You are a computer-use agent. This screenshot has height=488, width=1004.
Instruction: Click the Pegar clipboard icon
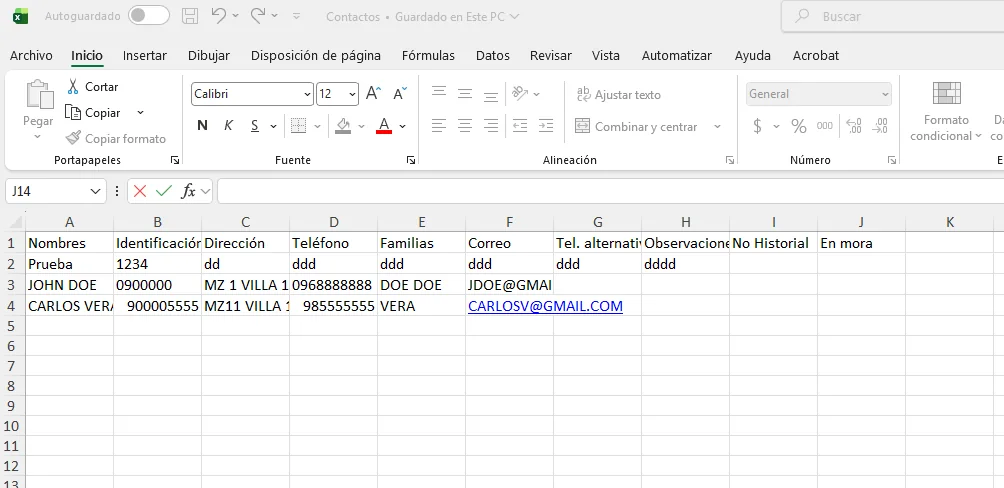coord(40,94)
